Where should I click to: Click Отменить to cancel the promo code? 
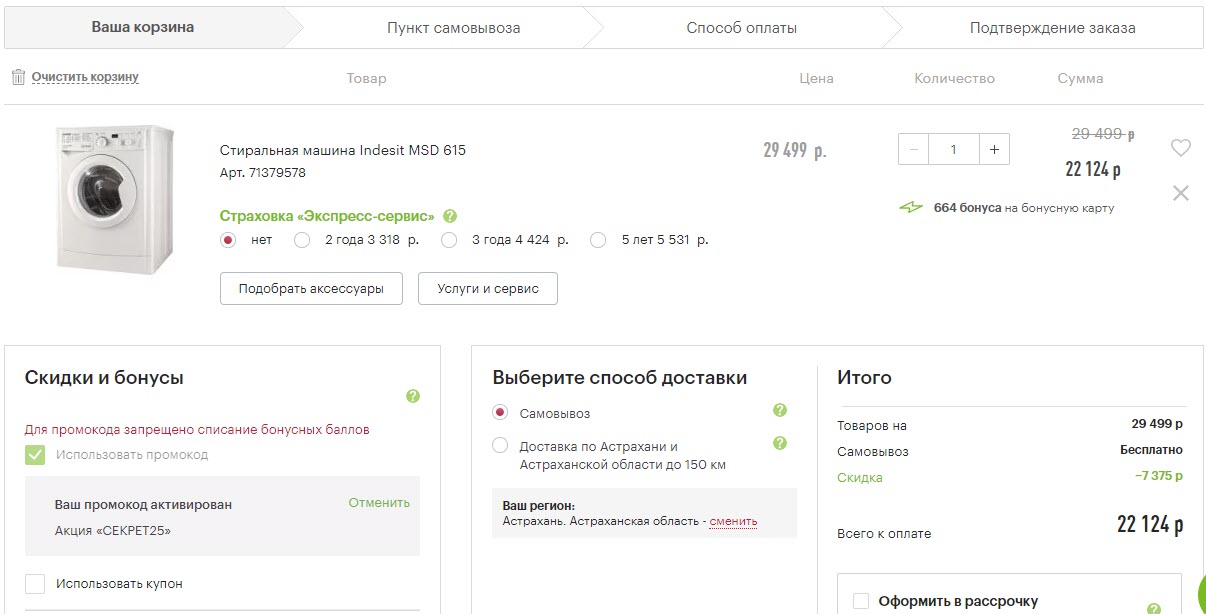click(x=379, y=503)
